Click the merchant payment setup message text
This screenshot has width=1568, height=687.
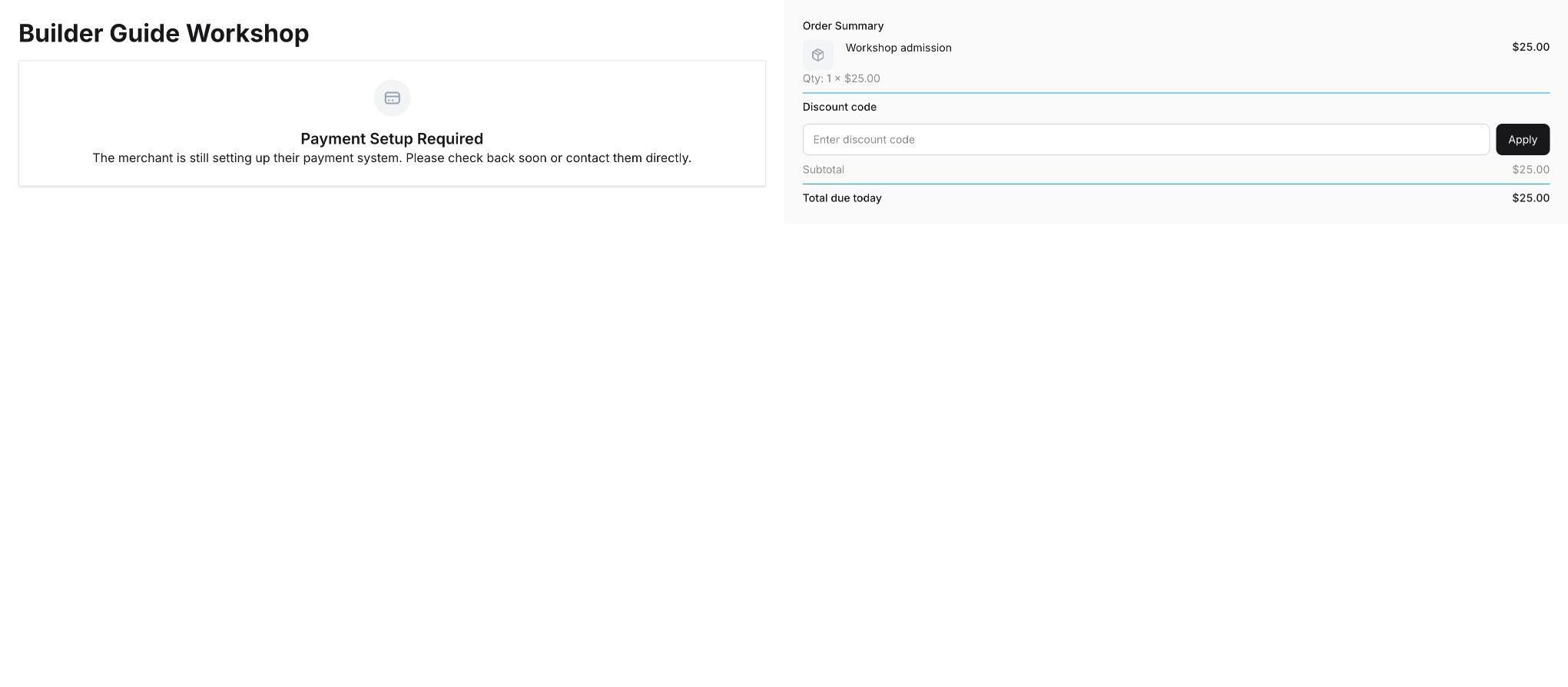click(x=392, y=158)
